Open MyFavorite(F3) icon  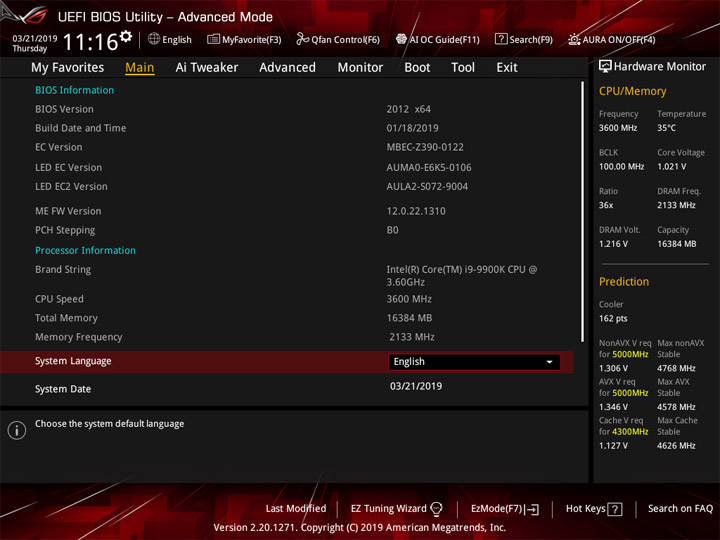pos(213,39)
